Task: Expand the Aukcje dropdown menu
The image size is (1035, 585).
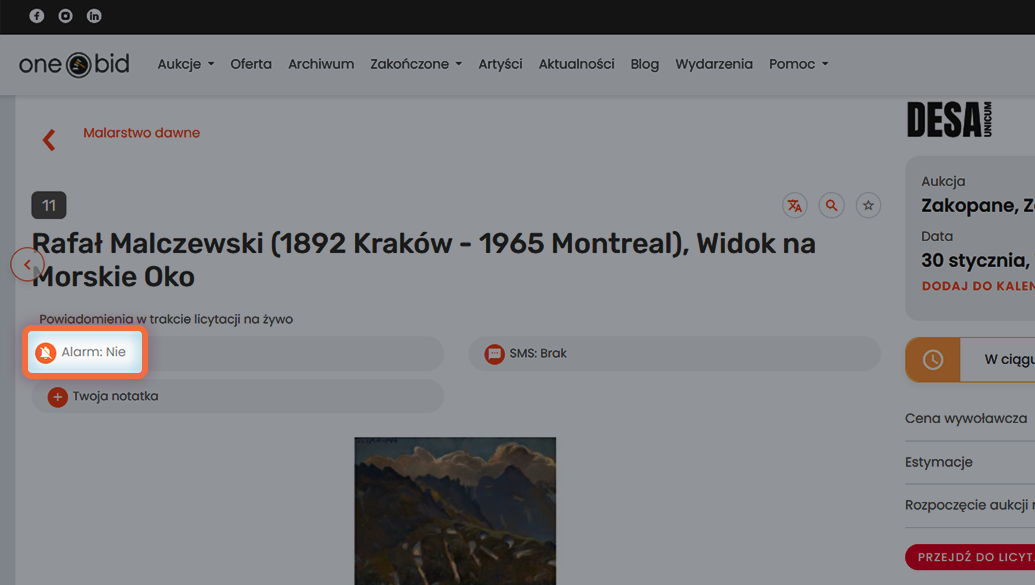Action: (185, 64)
